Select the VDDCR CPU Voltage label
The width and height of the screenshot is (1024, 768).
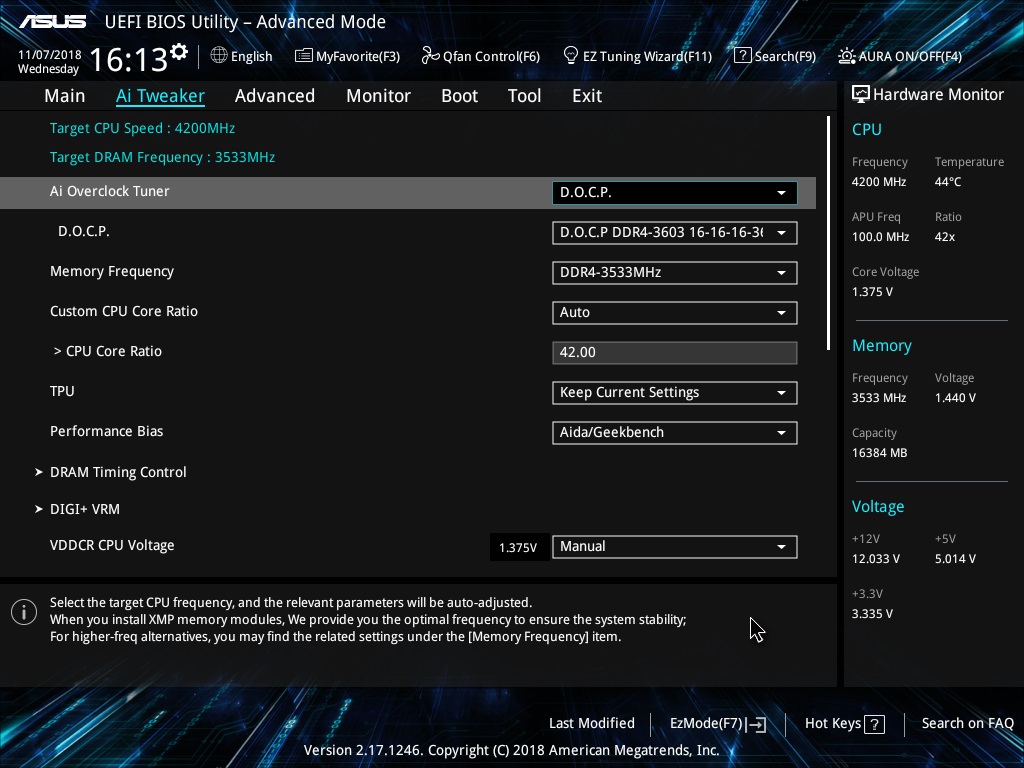112,545
